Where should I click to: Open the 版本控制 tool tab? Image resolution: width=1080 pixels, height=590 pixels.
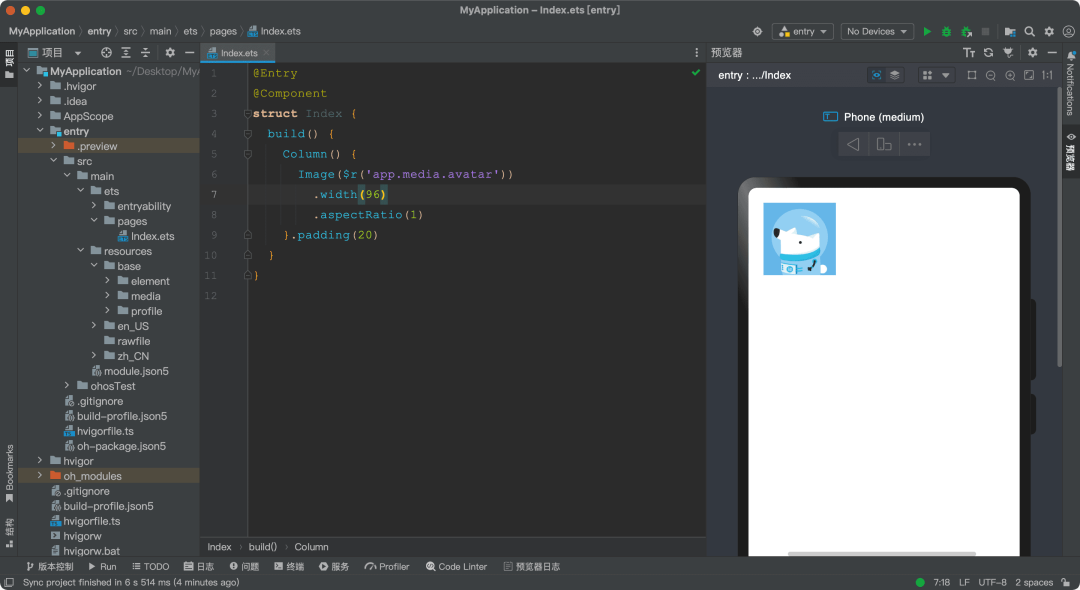click(x=49, y=567)
